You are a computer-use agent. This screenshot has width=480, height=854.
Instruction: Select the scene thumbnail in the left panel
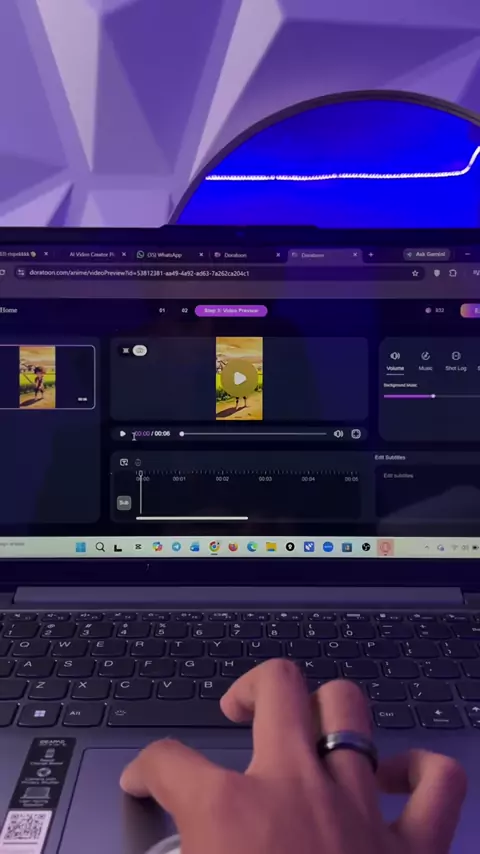click(x=47, y=377)
